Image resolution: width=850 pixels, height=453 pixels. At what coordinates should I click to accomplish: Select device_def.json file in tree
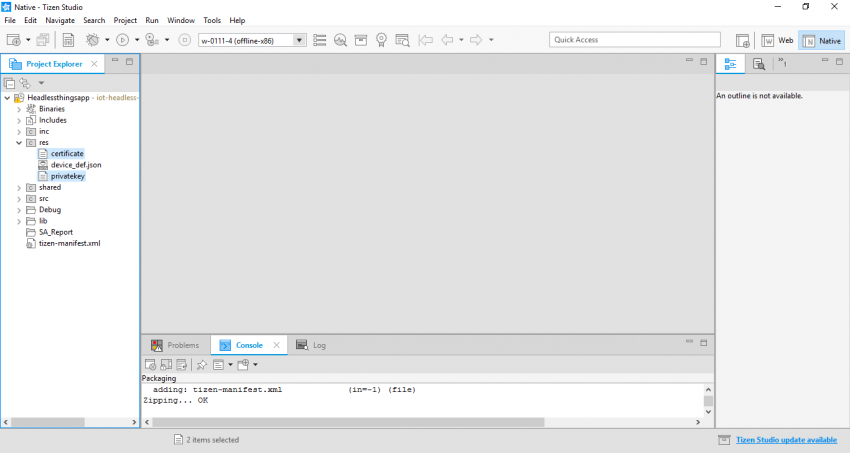click(76, 165)
